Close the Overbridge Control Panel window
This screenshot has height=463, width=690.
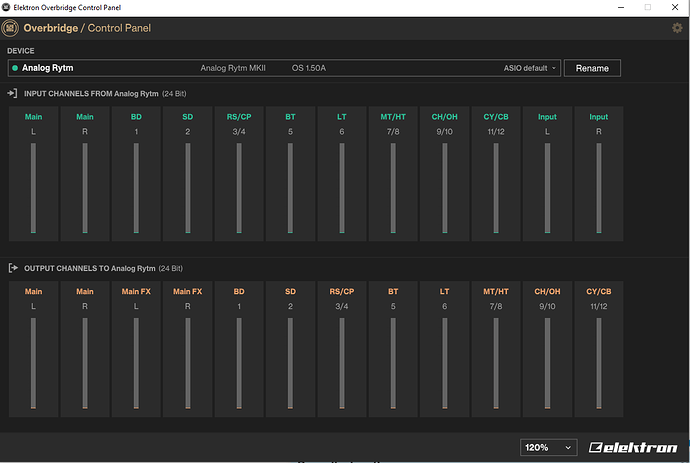(675, 7)
